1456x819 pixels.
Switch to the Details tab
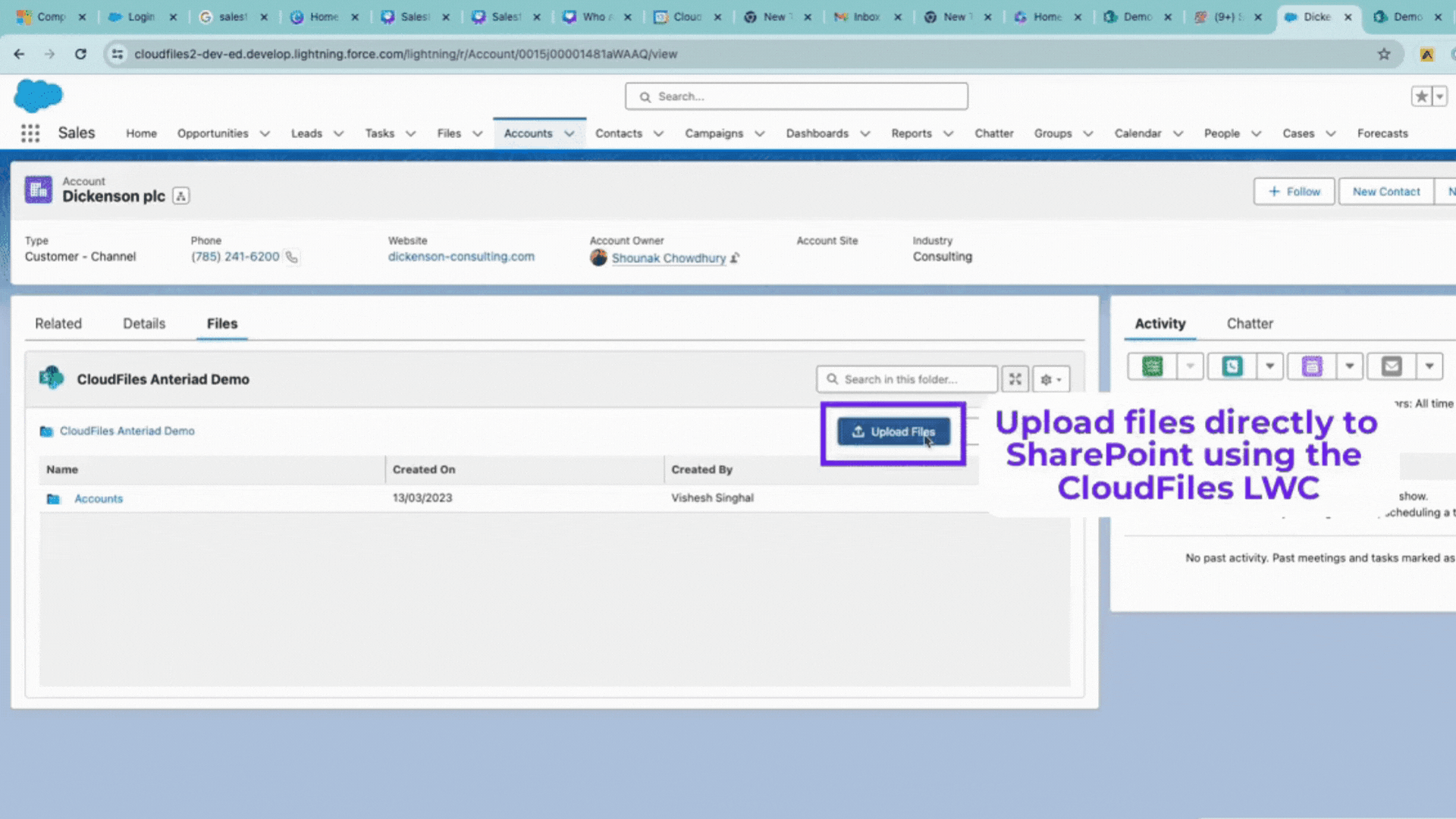point(144,323)
